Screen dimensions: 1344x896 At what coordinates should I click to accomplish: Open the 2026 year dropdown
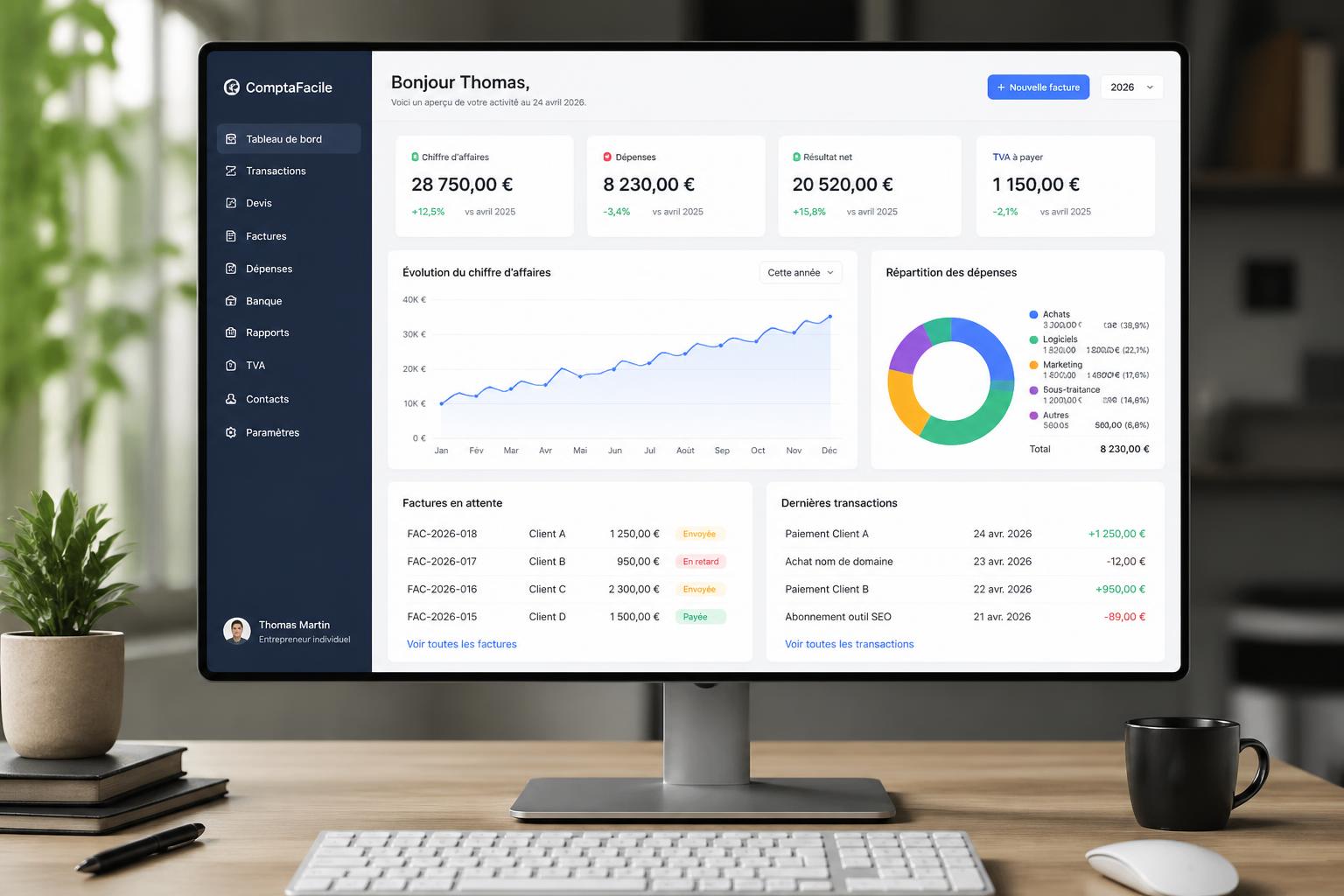(x=1131, y=87)
